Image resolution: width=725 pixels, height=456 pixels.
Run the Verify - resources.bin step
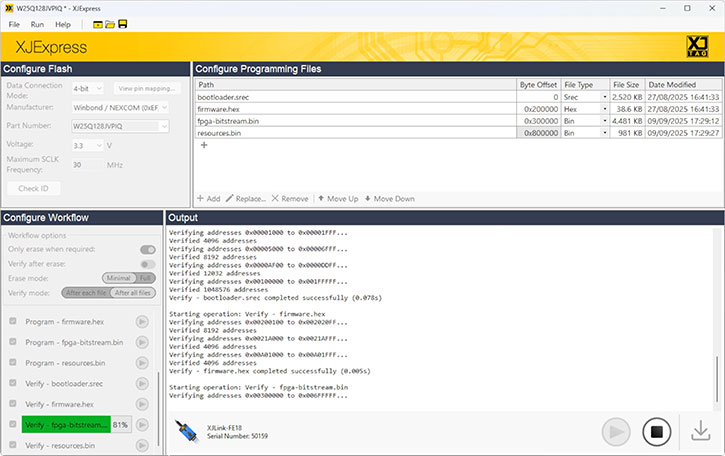(x=142, y=445)
